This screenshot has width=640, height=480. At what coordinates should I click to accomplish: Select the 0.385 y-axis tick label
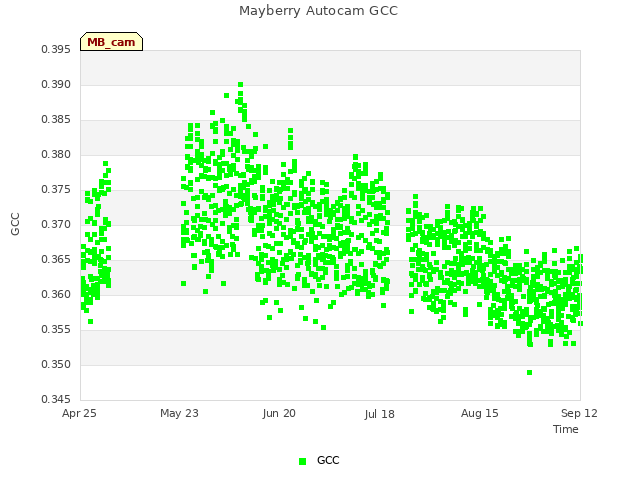coord(56,120)
